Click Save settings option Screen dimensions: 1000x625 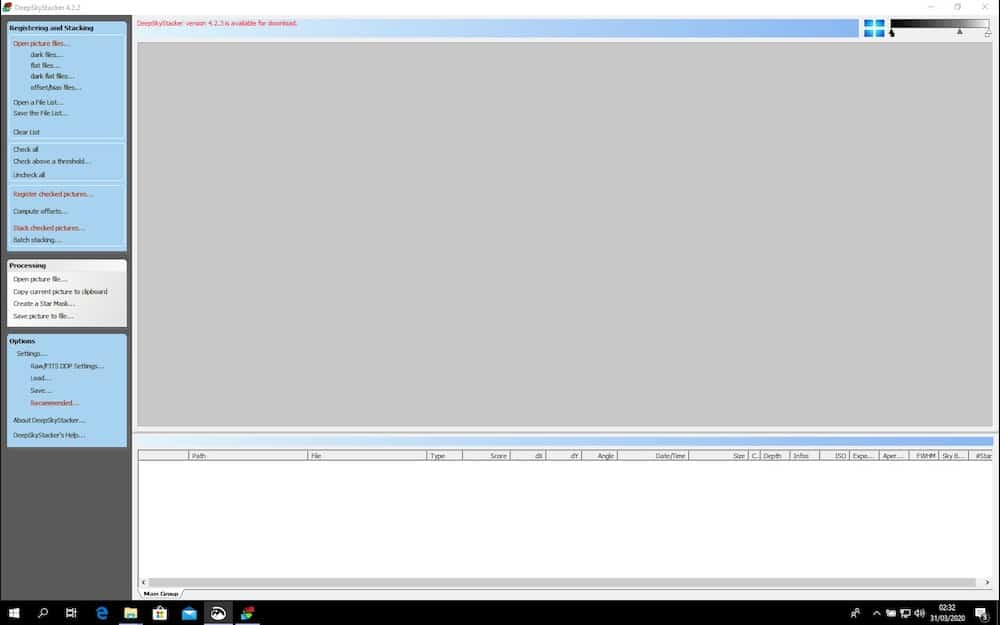pos(41,390)
